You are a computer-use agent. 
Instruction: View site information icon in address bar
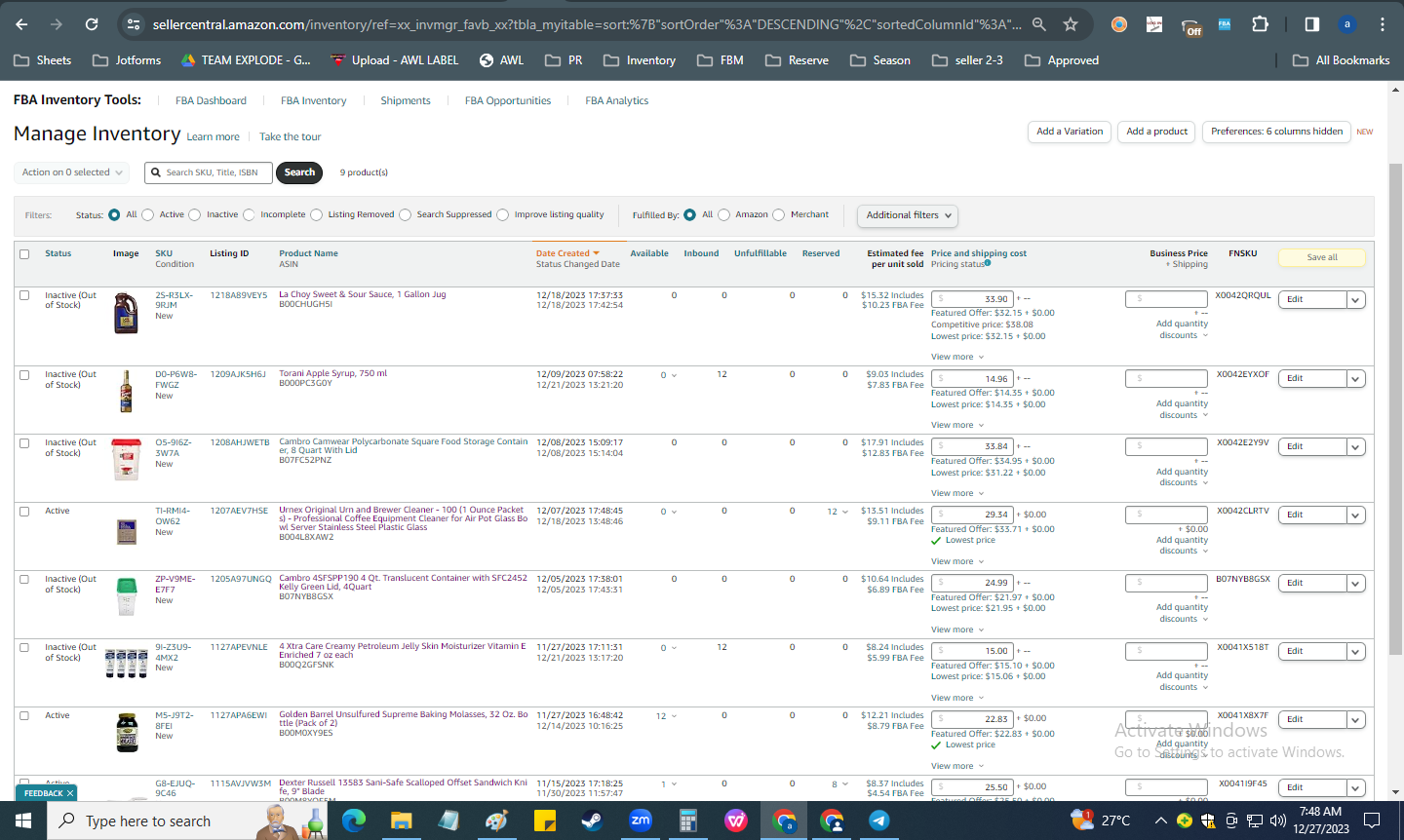click(135, 24)
